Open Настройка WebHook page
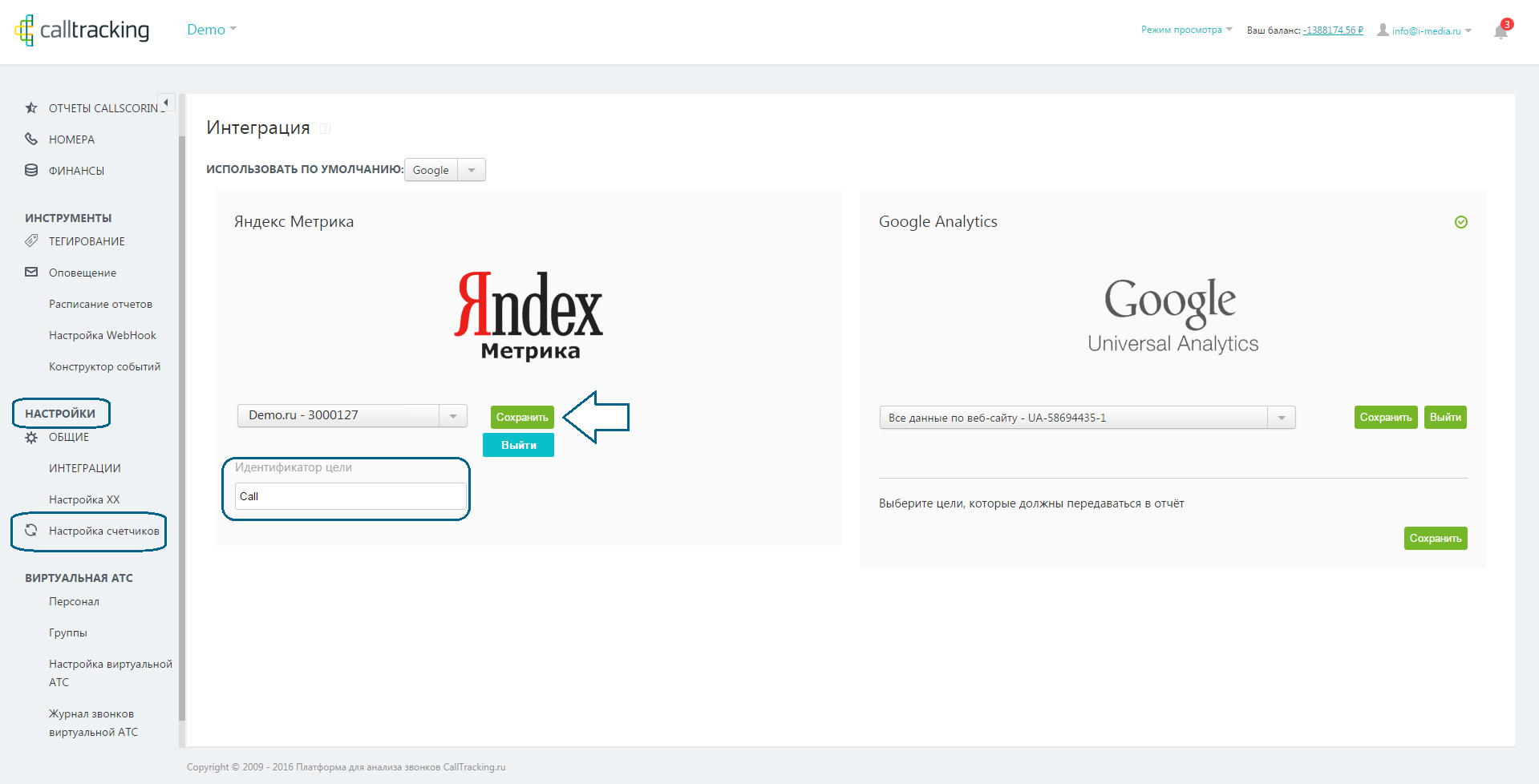Screen dimensions: 1539x784 pyautogui.click(x=103, y=335)
